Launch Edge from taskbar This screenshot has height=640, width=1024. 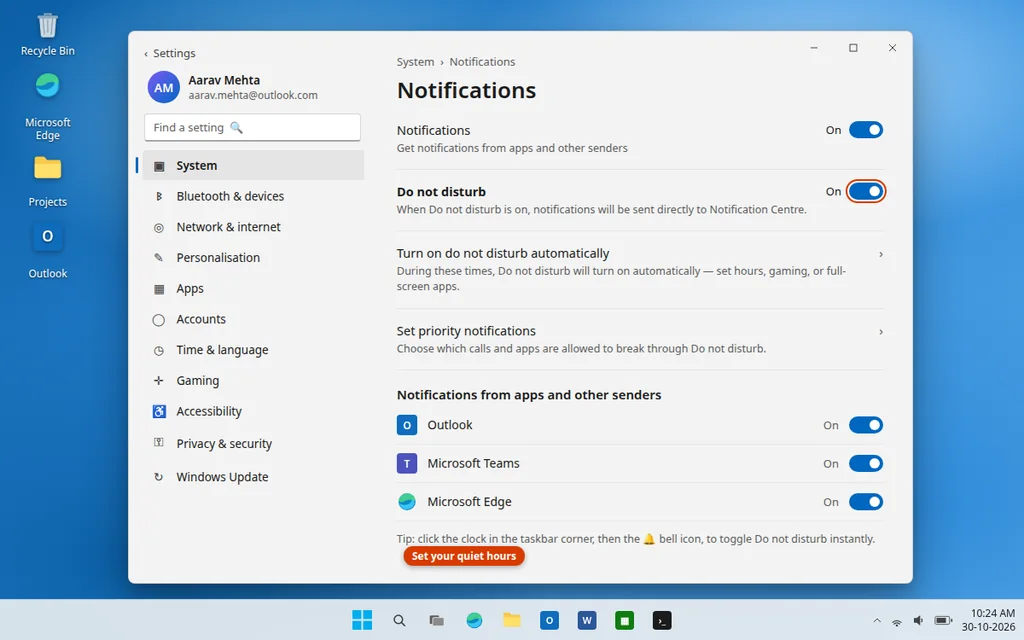(x=474, y=620)
